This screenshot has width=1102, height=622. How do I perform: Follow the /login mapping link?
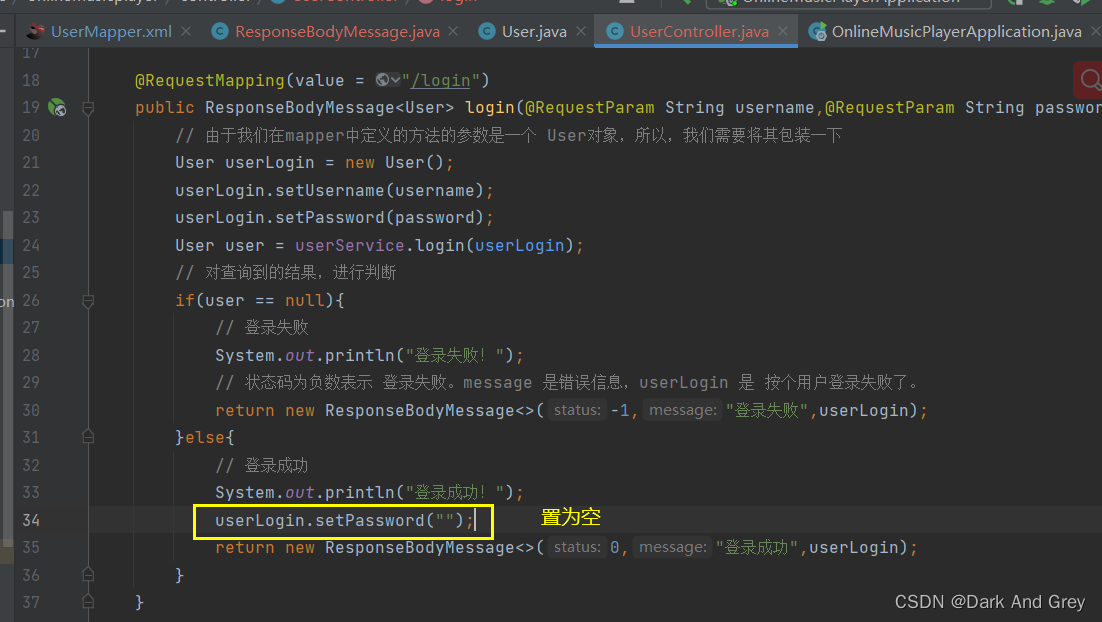coord(441,81)
